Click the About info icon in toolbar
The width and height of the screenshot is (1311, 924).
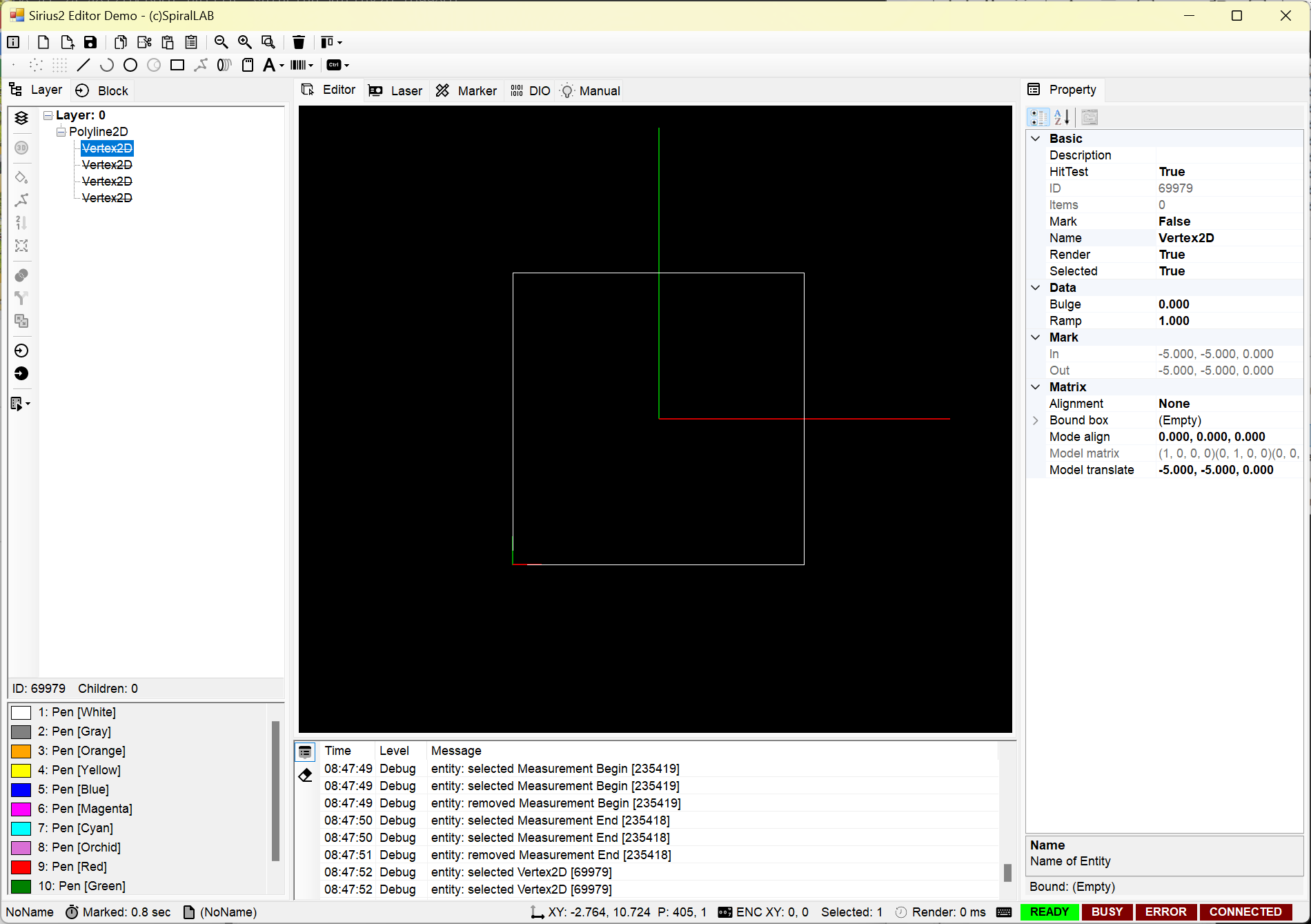pyautogui.click(x=13, y=42)
